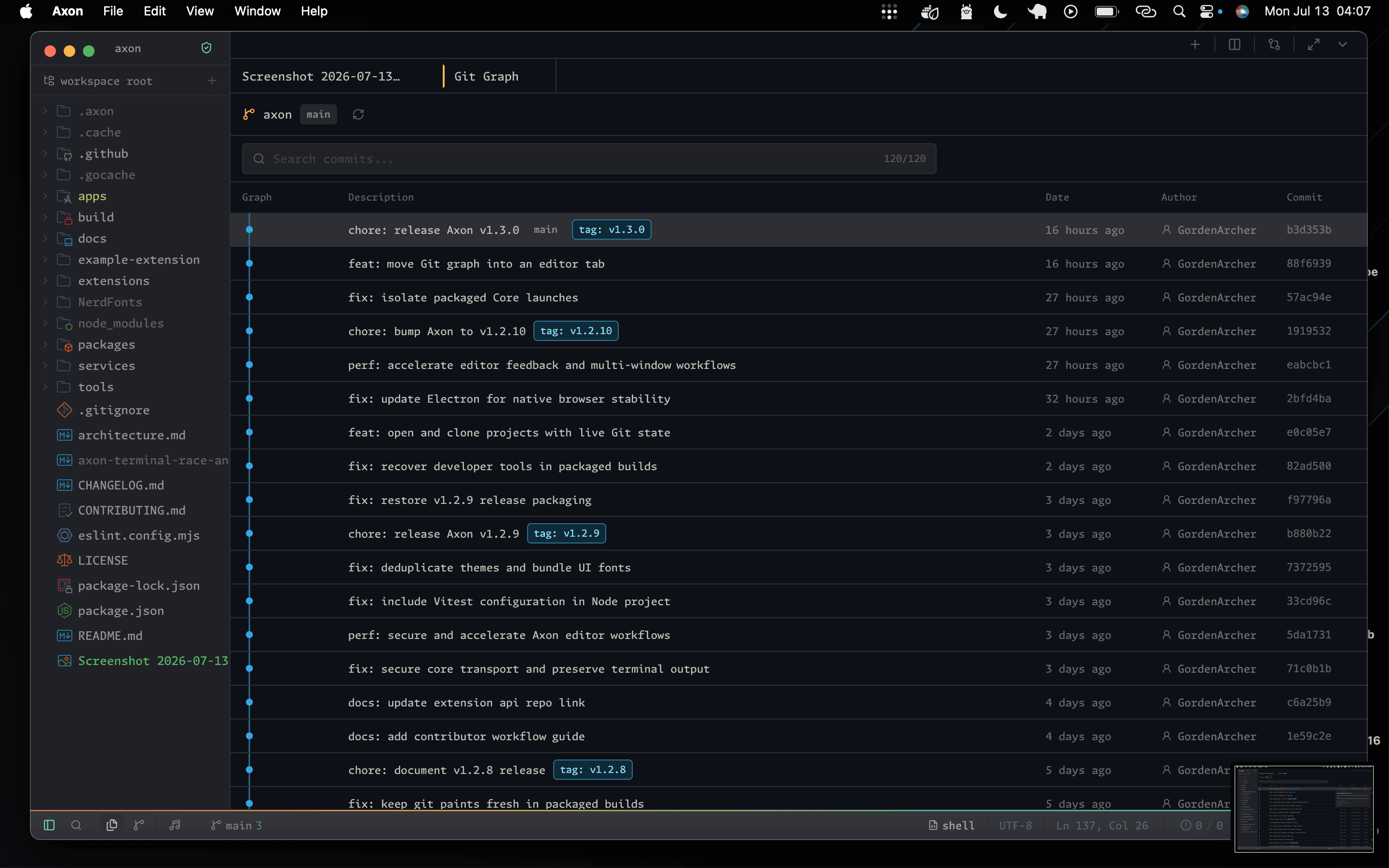Image resolution: width=1389 pixels, height=868 pixels.
Task: Open Siri from menu bar
Action: click(1242, 12)
